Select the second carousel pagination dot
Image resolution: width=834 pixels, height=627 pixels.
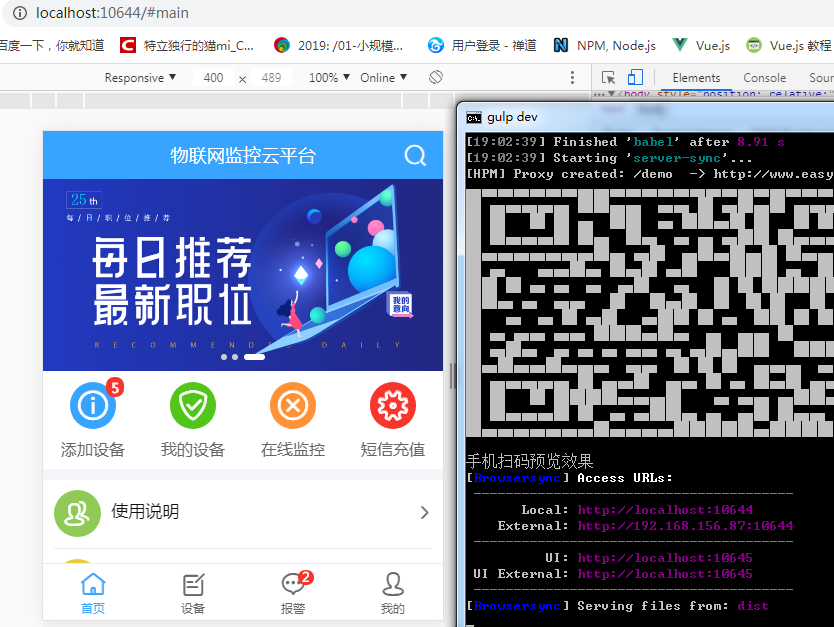point(237,357)
